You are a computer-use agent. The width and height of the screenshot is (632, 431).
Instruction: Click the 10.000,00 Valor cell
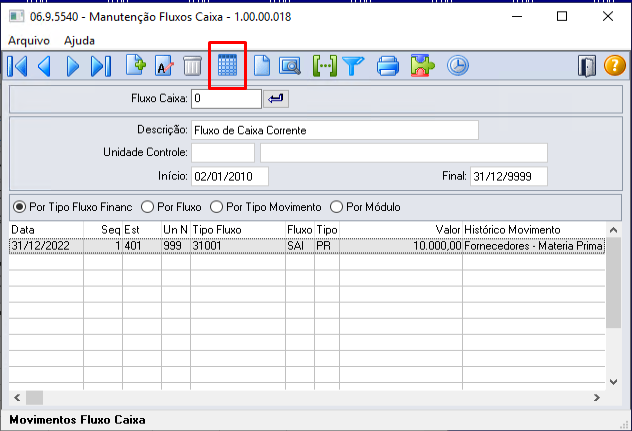(401, 246)
